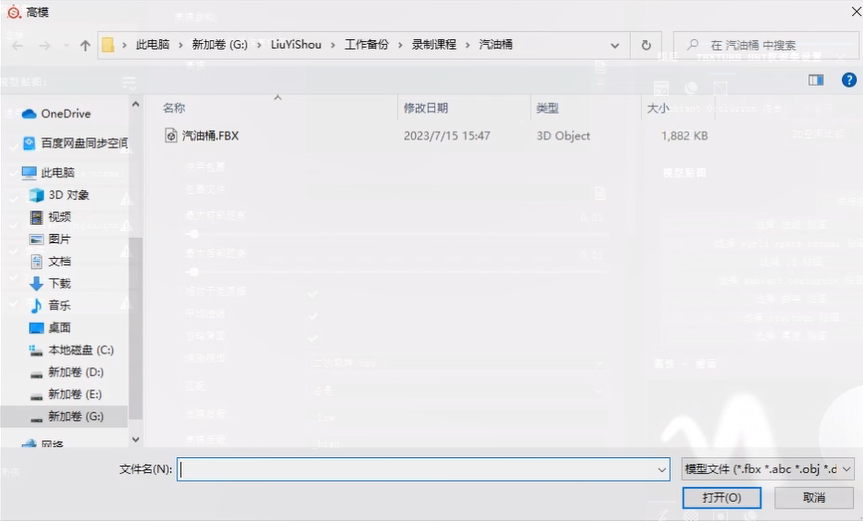Go up one folder level with up arrow
The width and height of the screenshot is (863, 521).
(x=85, y=46)
